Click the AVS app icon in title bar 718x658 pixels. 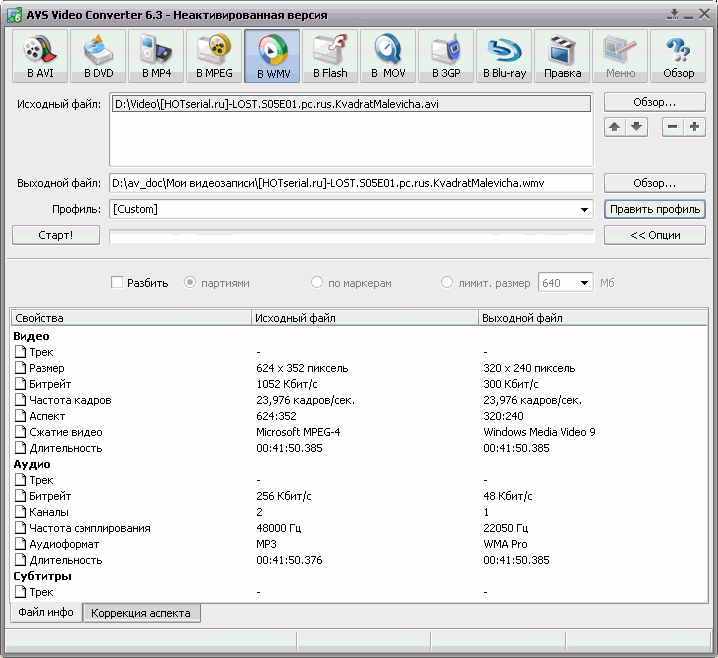coord(15,15)
